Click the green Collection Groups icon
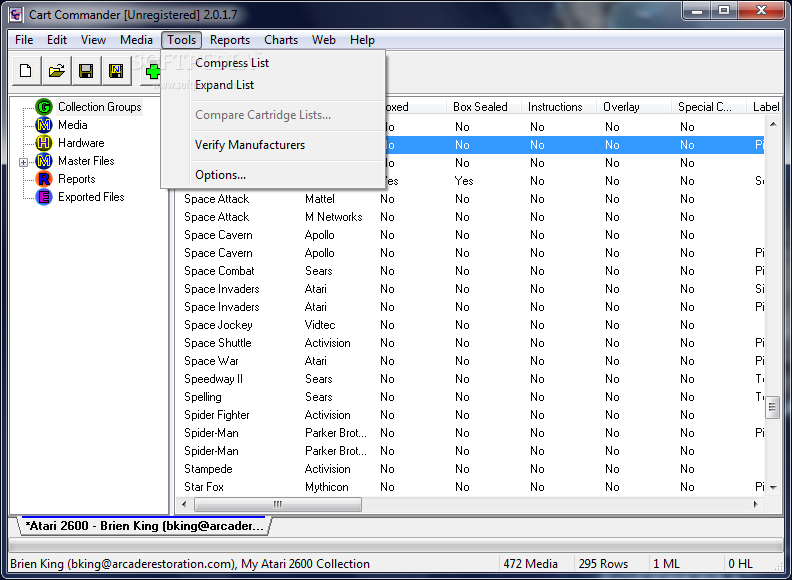Image resolution: width=792 pixels, height=580 pixels. 44,107
